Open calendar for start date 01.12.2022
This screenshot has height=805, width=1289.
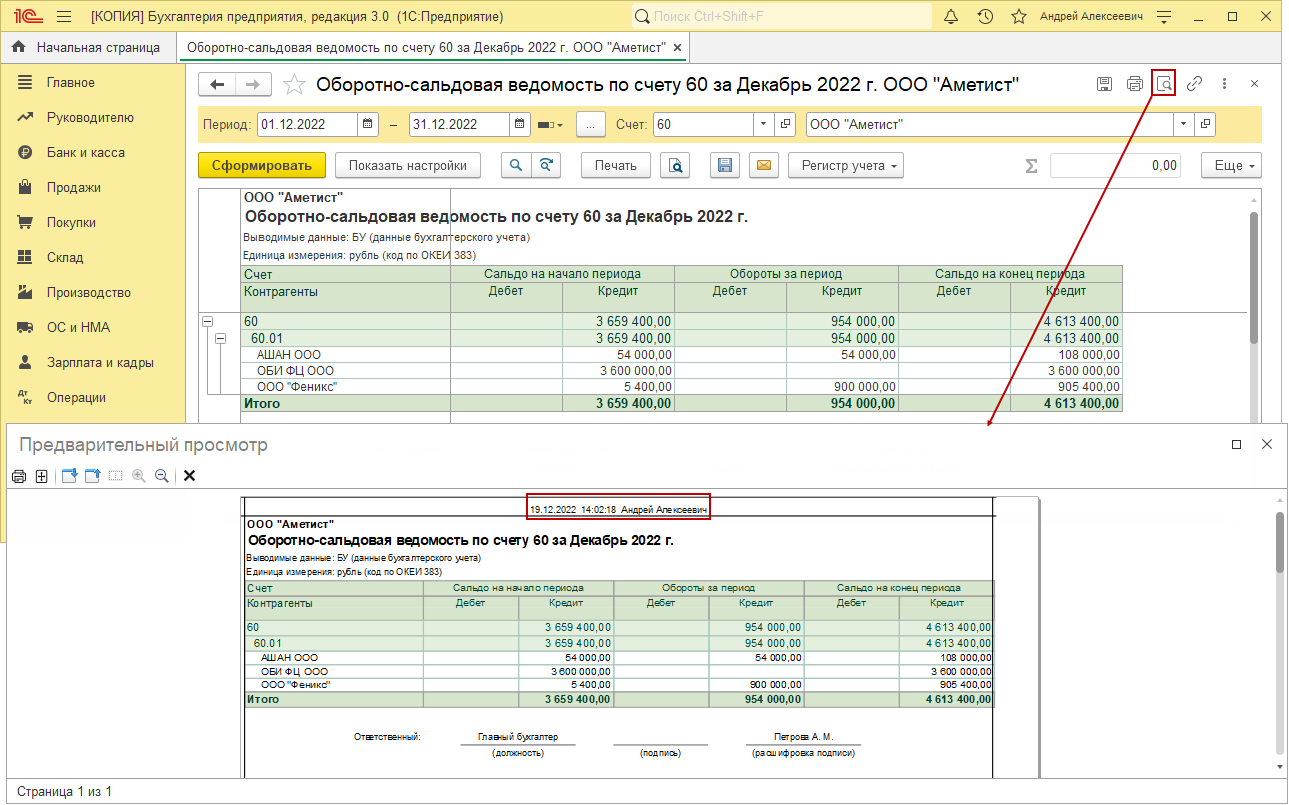click(x=368, y=125)
